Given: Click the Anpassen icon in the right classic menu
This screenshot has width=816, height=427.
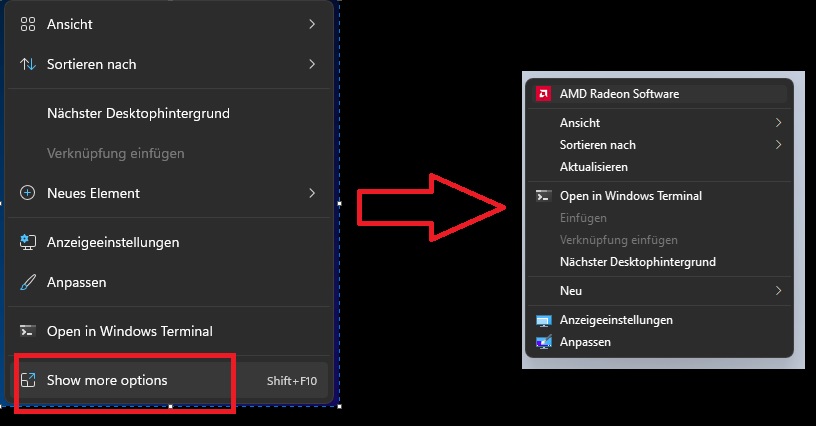Looking at the screenshot, I should 543,342.
